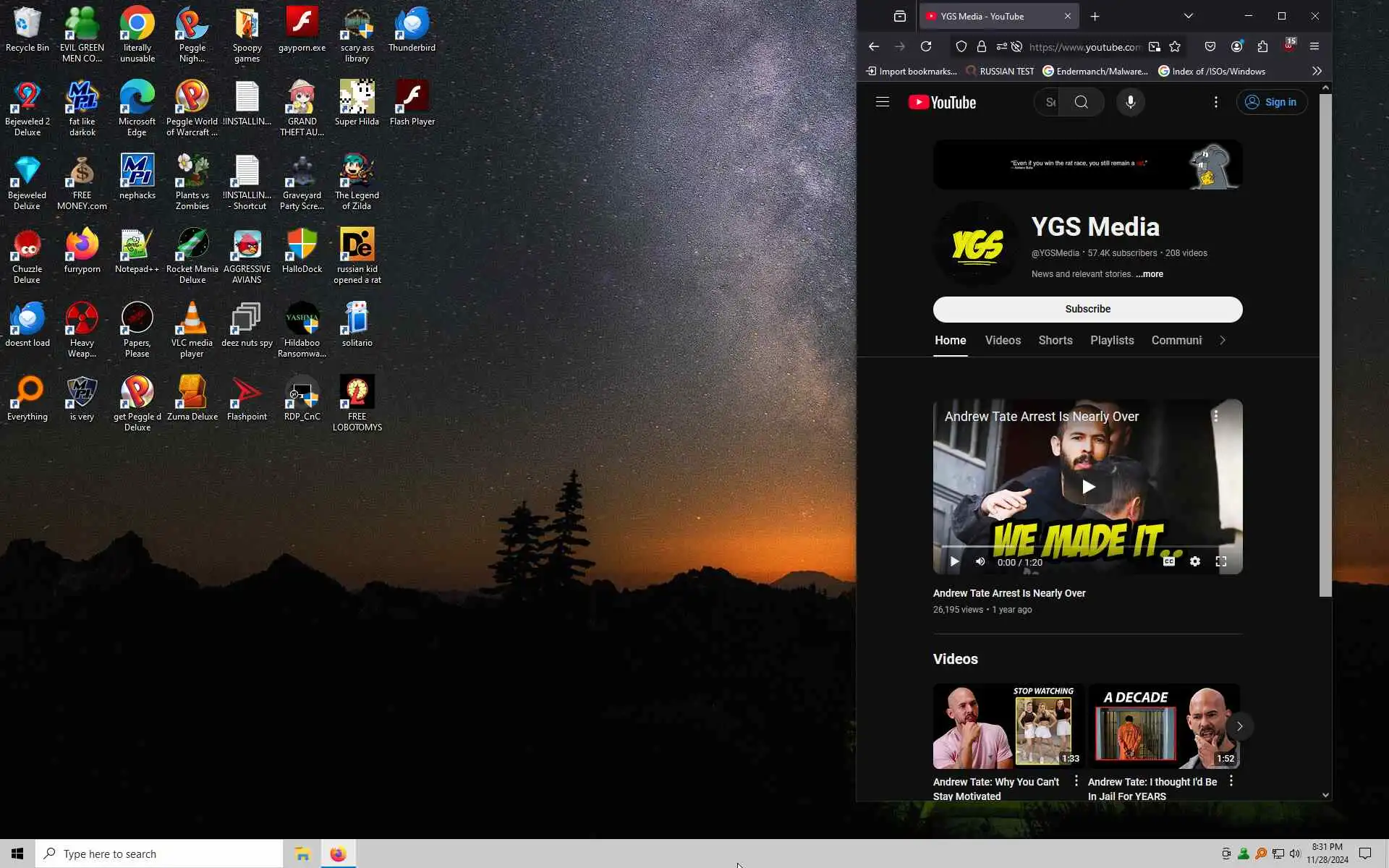The width and height of the screenshot is (1389, 868).
Task: Bookmark this page with the star icon
Action: tap(1175, 46)
